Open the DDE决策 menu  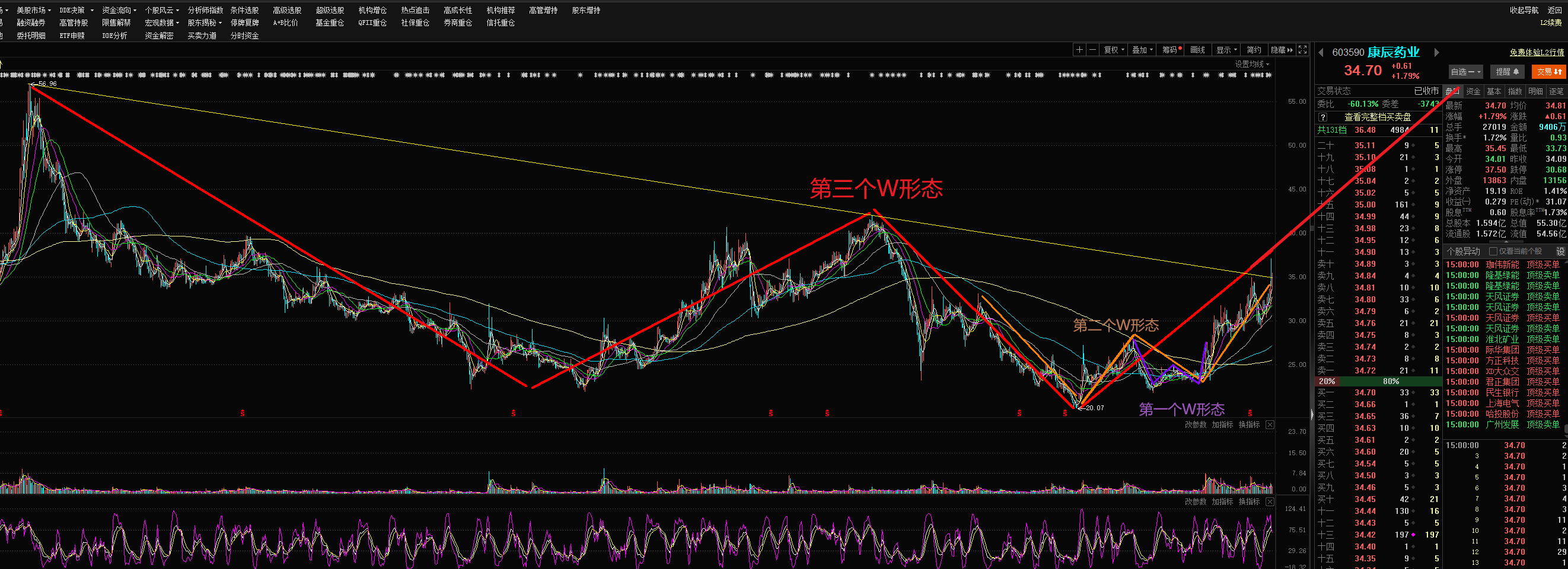tap(76, 10)
